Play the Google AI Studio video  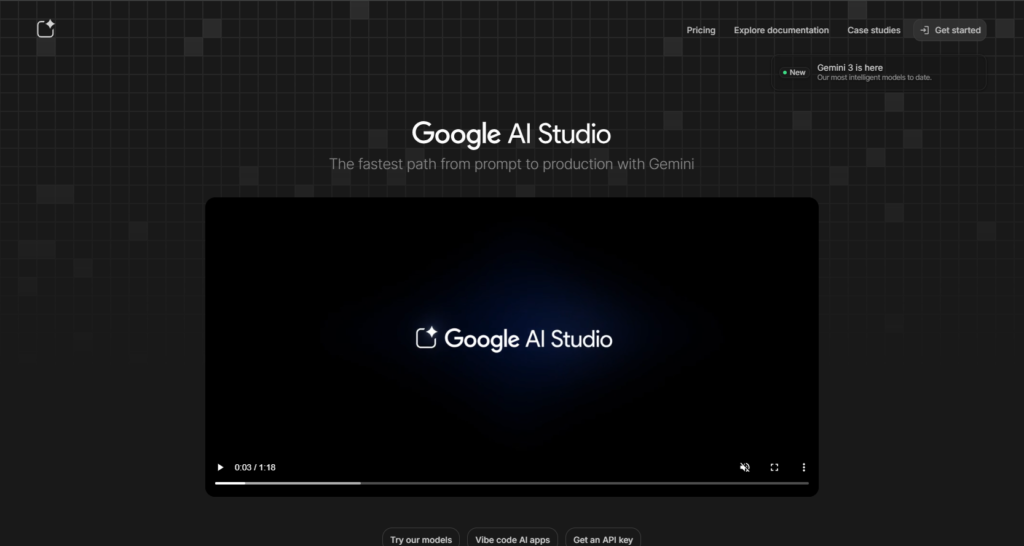(x=220, y=467)
